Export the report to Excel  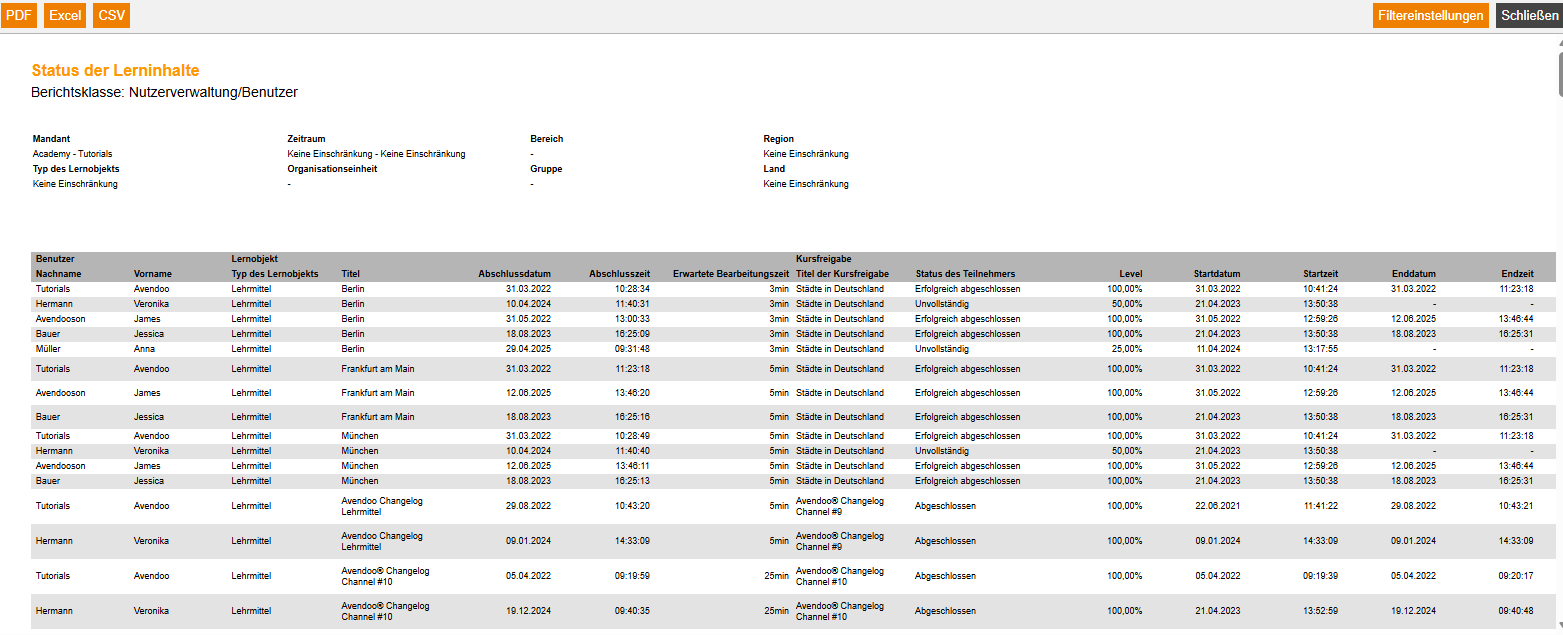point(65,15)
